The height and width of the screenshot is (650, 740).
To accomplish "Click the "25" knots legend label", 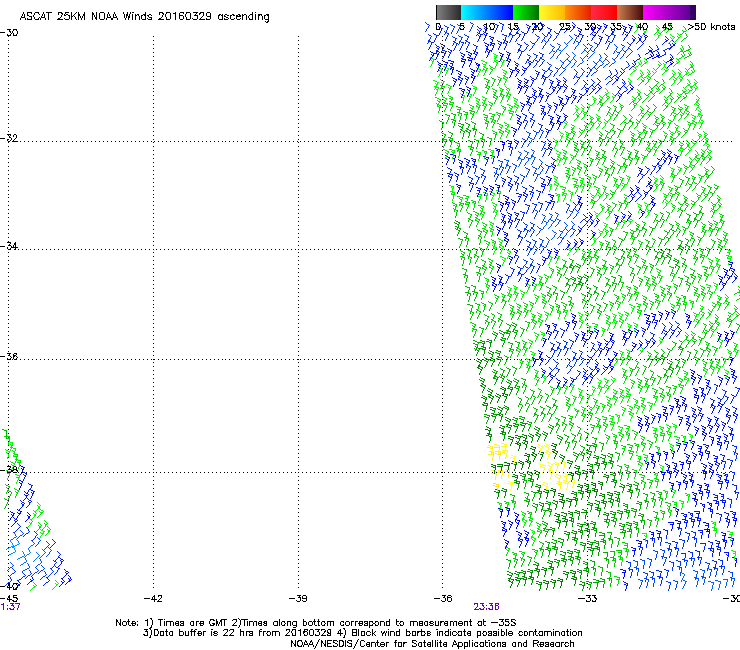I will click(x=564, y=27).
